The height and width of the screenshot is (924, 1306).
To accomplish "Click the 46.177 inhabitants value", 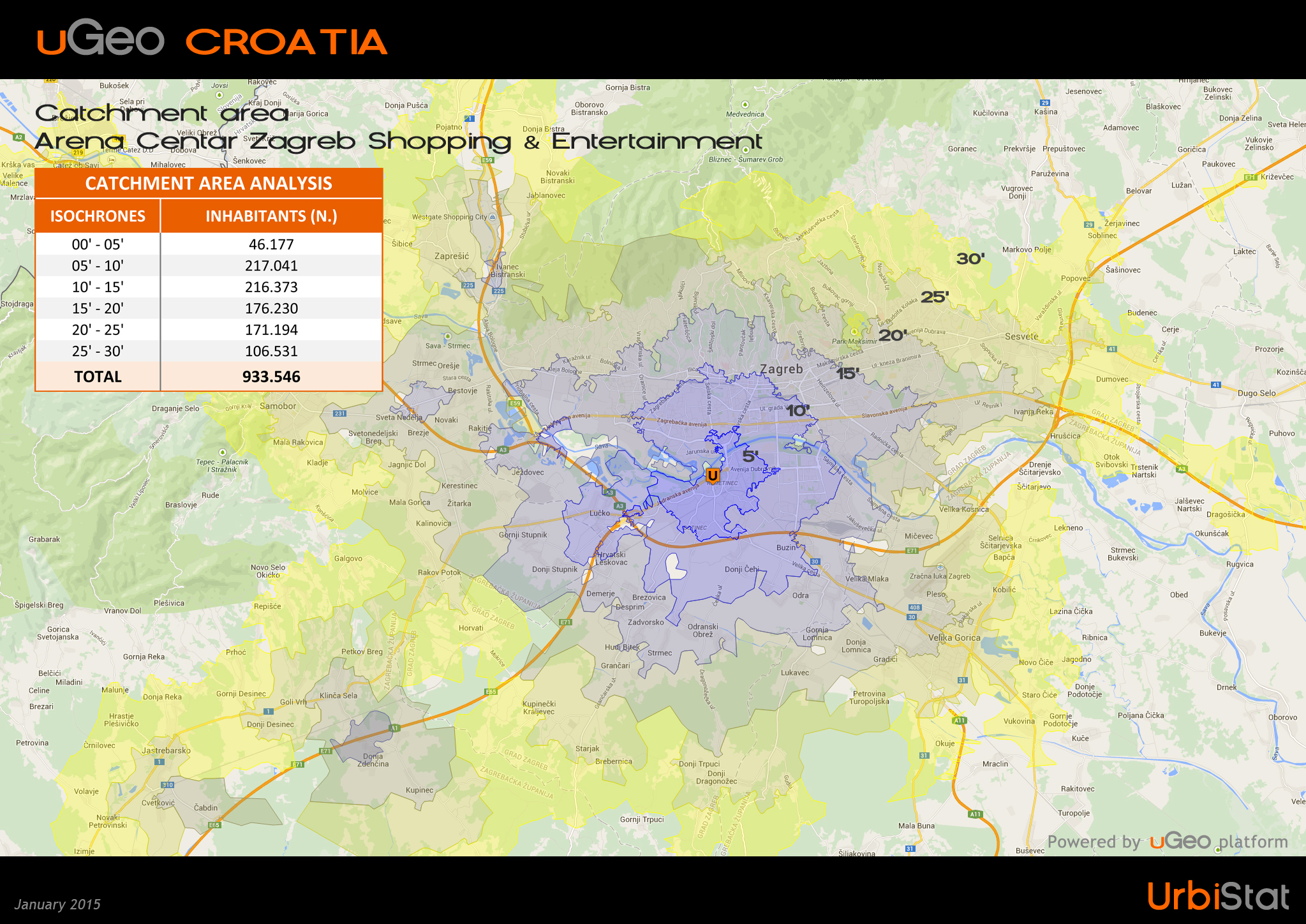I will tap(271, 244).
